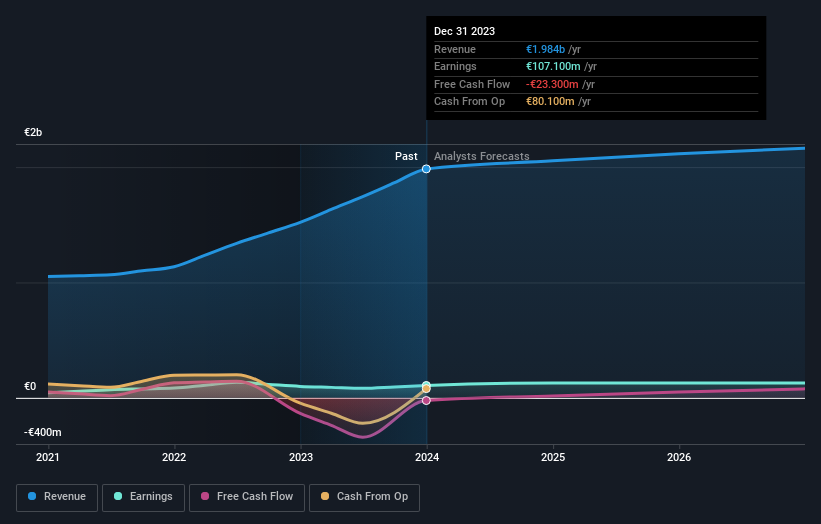The width and height of the screenshot is (821, 524).
Task: Select the Free Cash Flow data point at 2024
Action: (426, 400)
